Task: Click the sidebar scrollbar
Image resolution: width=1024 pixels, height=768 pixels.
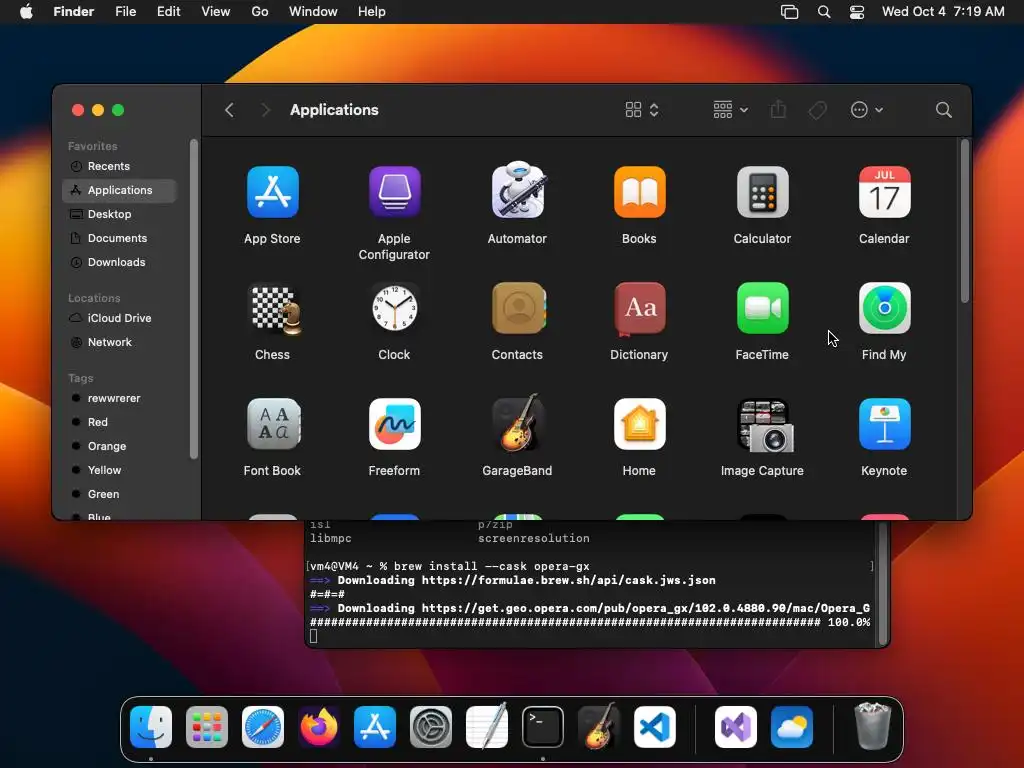Action: (193, 299)
